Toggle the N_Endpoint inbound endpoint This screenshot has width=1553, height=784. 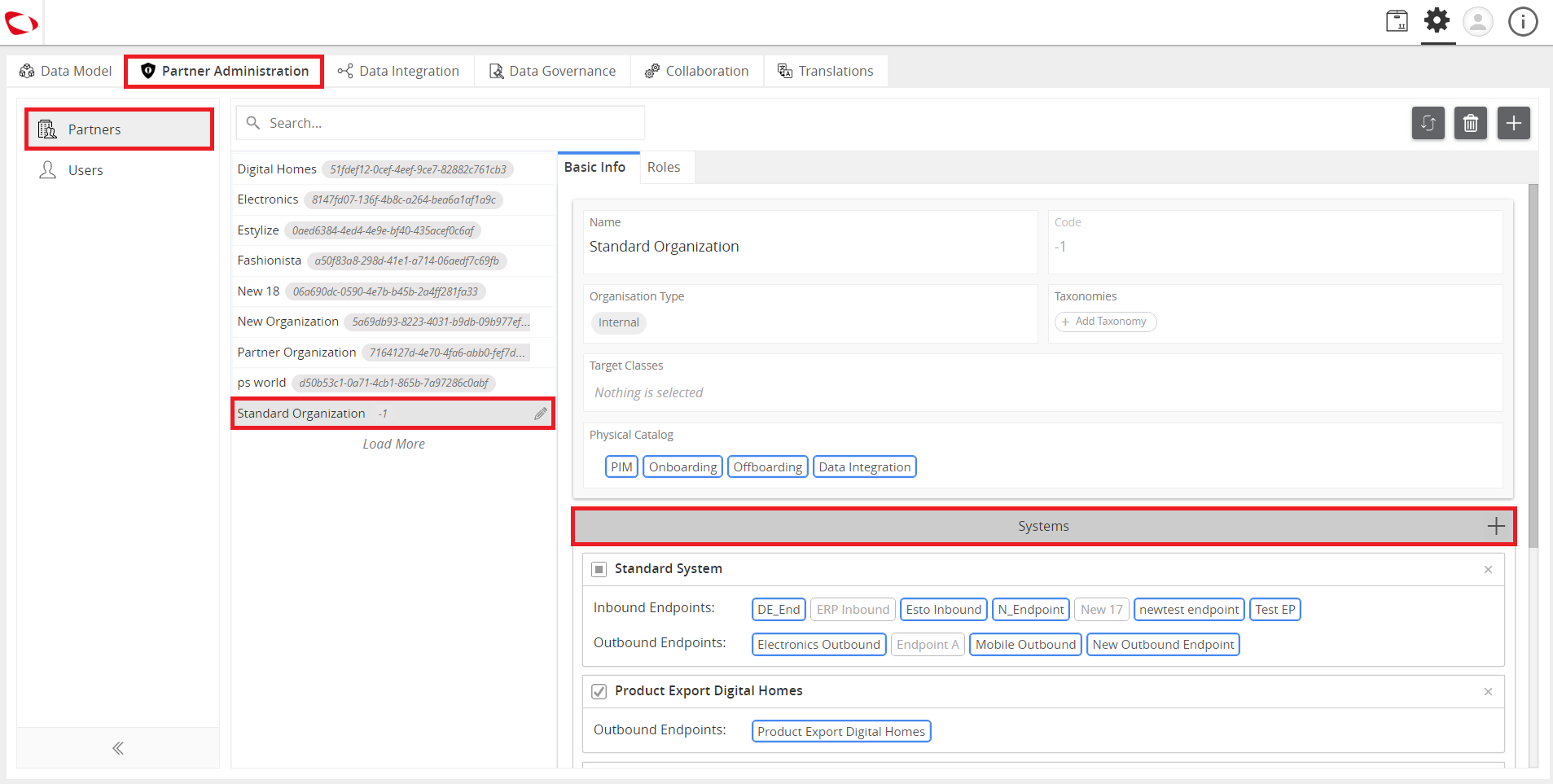(1031, 609)
